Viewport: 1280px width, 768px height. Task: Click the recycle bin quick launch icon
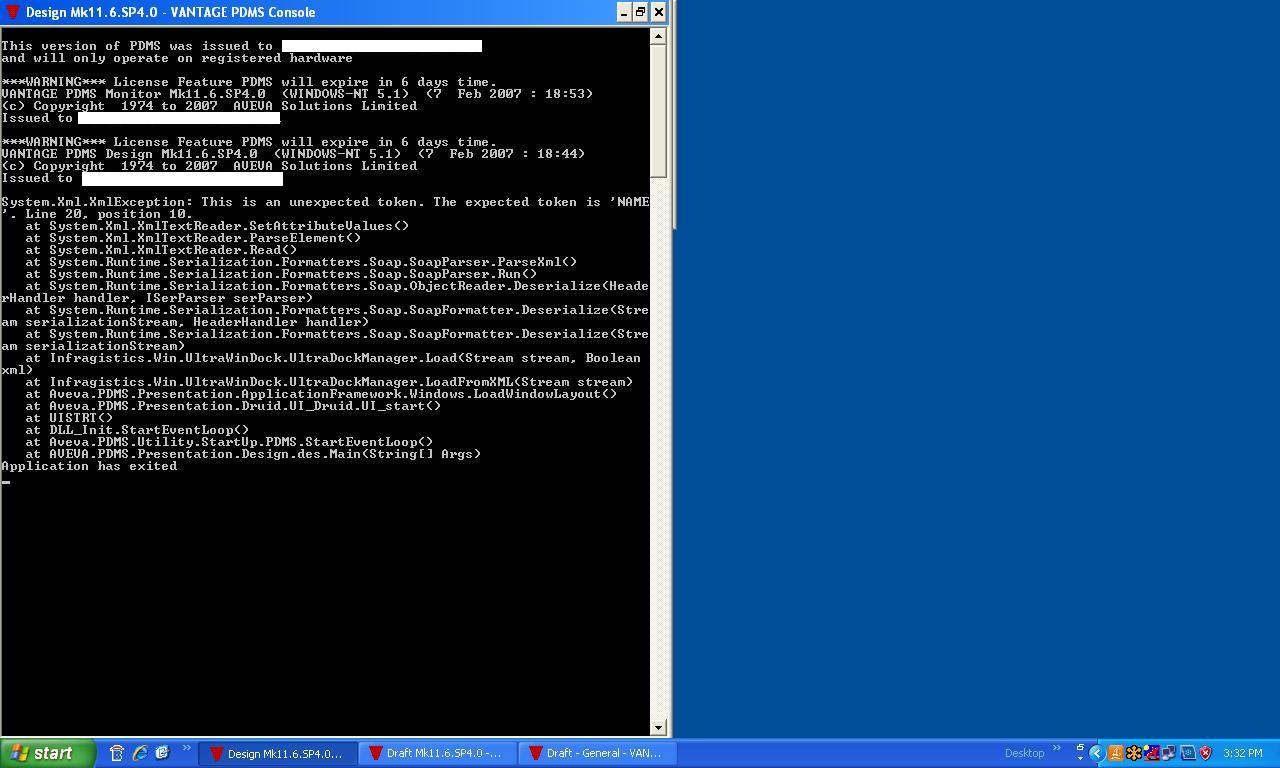(x=117, y=753)
